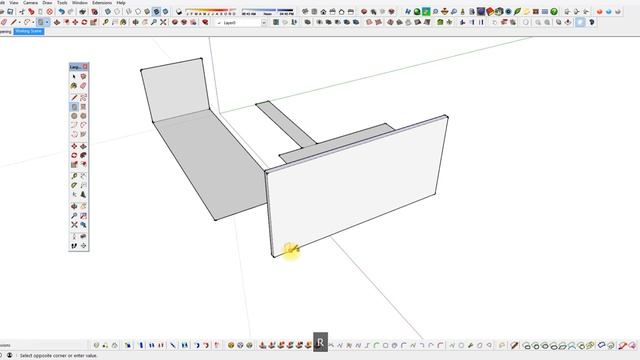Image resolution: width=640 pixels, height=360 pixels.
Task: Select Polygon tool in Large Tool Set
Action: point(83,116)
